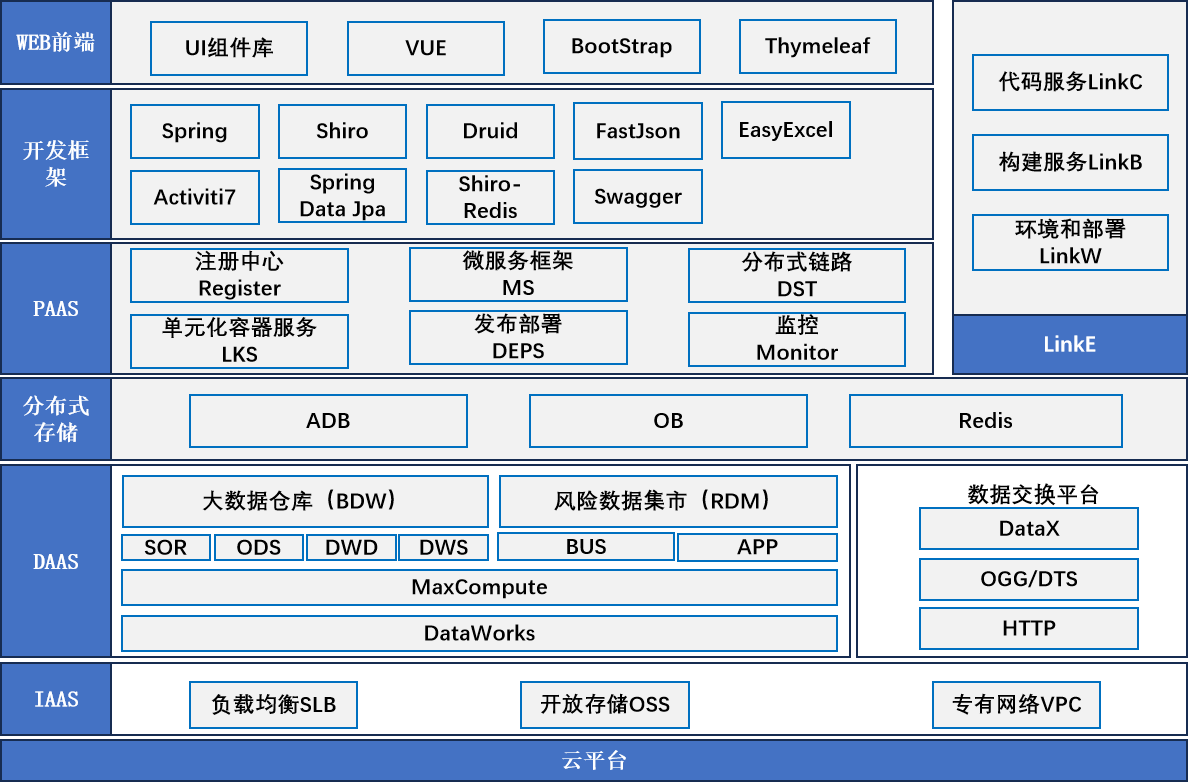Select the 环境和部署 LinkW box
Screen dimensions: 1188x782
tap(1071, 242)
